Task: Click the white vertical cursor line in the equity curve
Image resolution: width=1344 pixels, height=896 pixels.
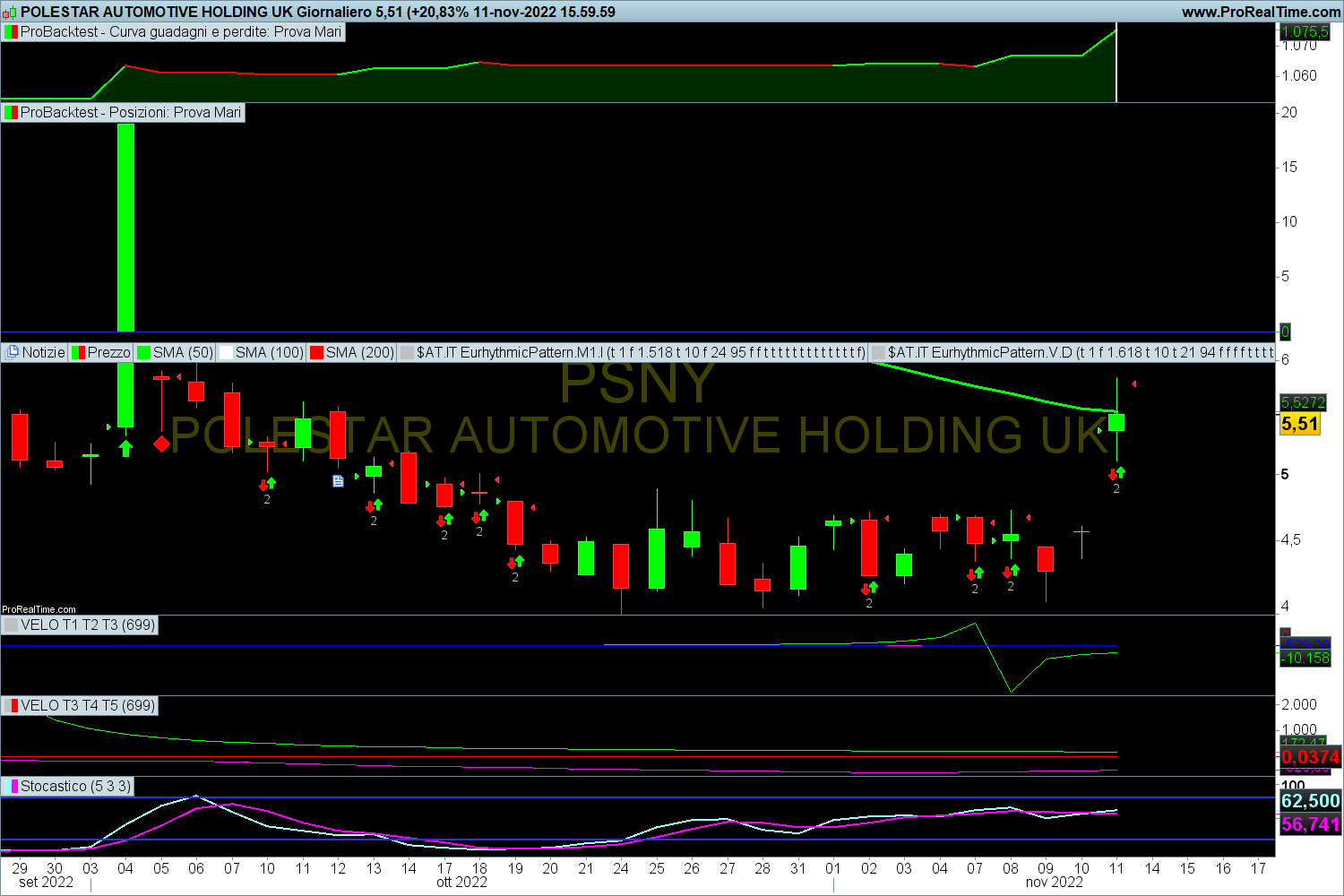Action: click(1116, 65)
